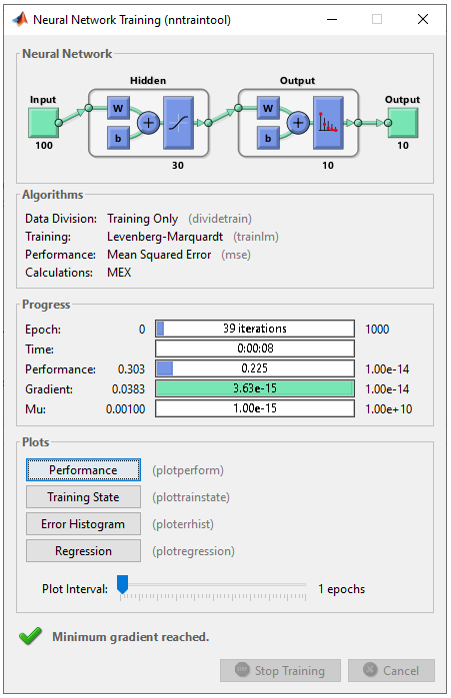
Task: Click the Hidden layer sum plus node
Action: tap(148, 123)
